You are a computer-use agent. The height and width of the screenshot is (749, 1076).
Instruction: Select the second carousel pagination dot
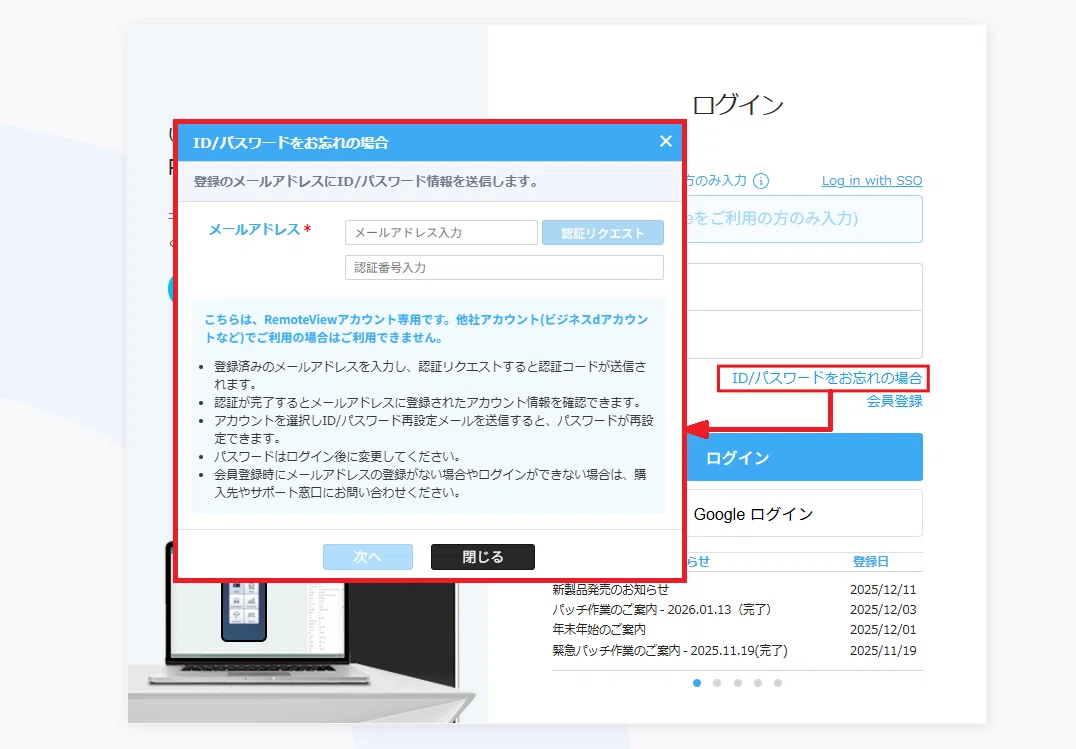717,683
